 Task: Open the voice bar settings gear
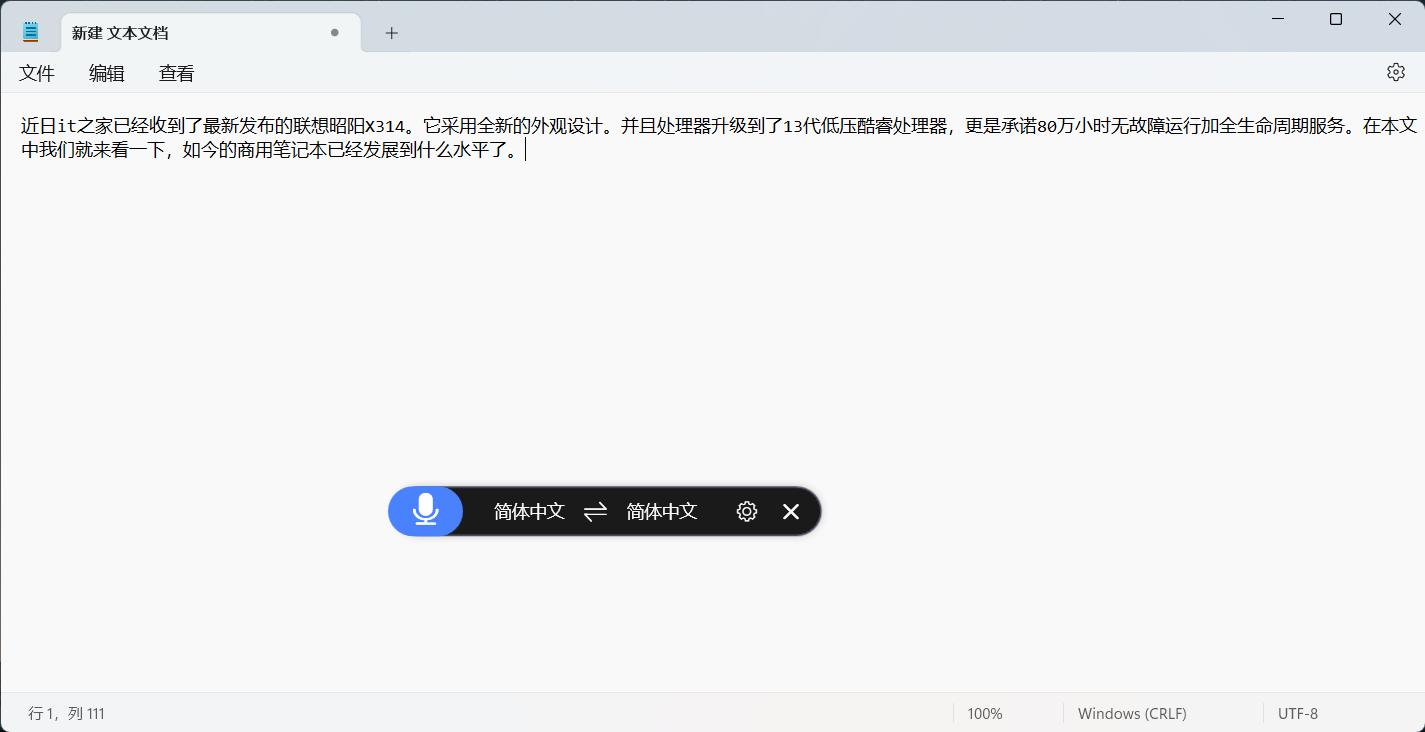746,511
